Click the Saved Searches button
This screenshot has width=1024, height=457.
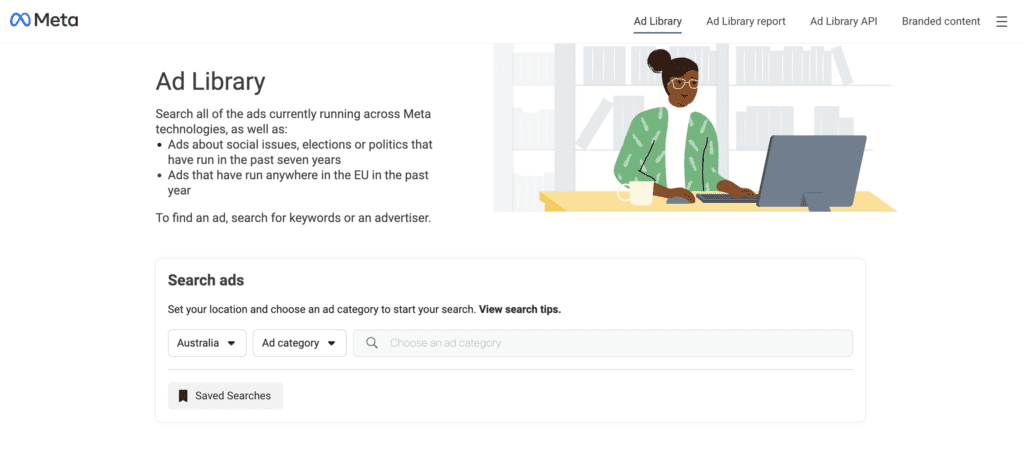(x=225, y=396)
